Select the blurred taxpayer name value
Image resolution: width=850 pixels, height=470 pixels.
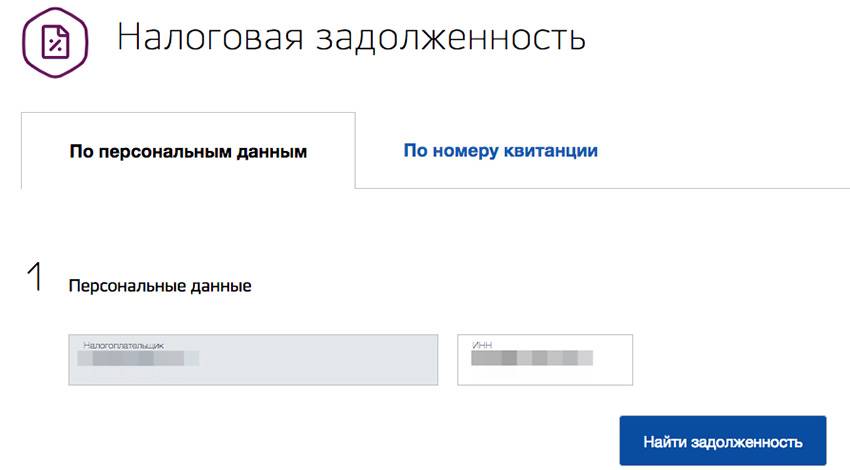click(140, 357)
